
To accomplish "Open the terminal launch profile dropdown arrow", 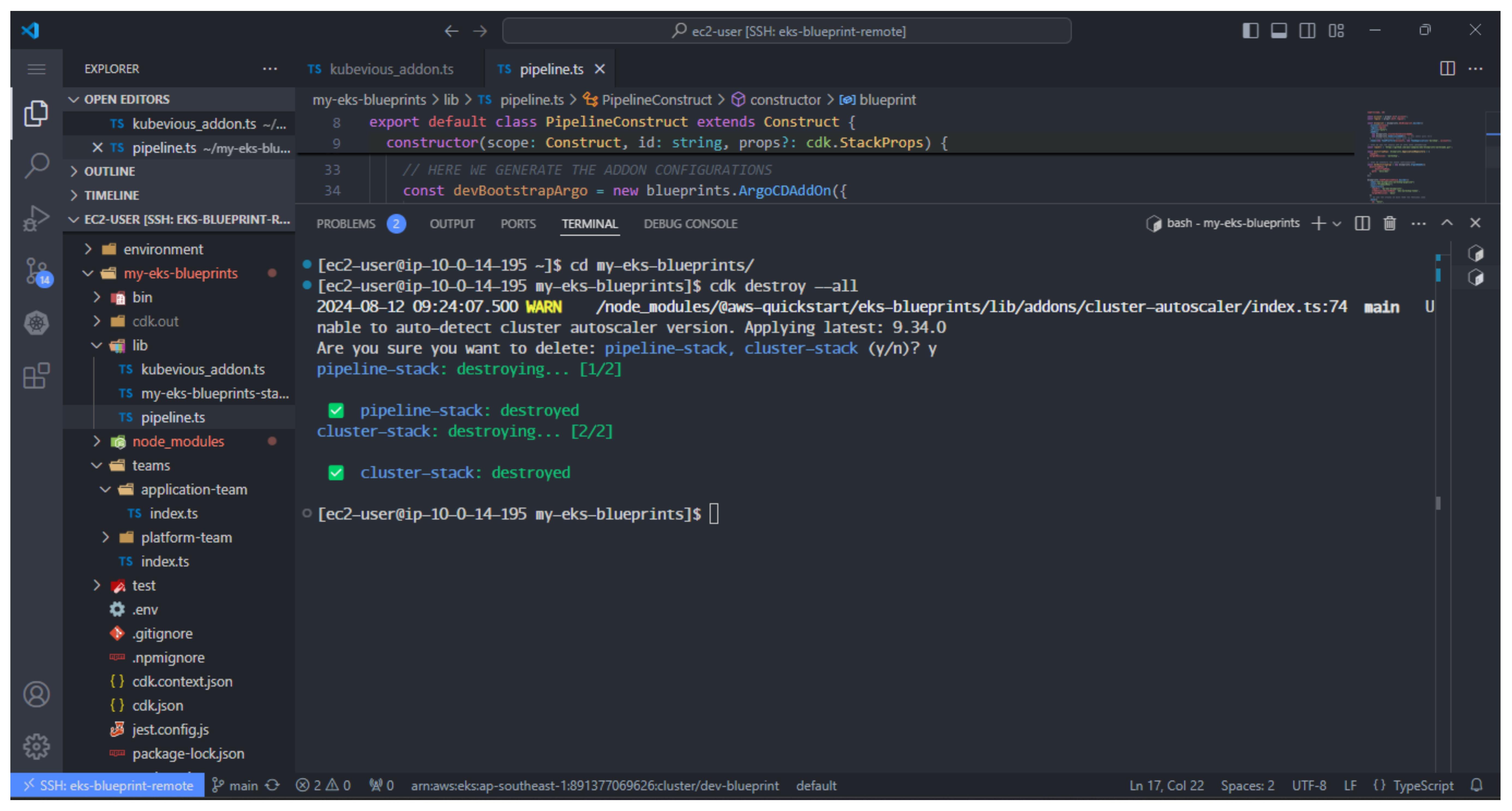I will coord(1337,224).
